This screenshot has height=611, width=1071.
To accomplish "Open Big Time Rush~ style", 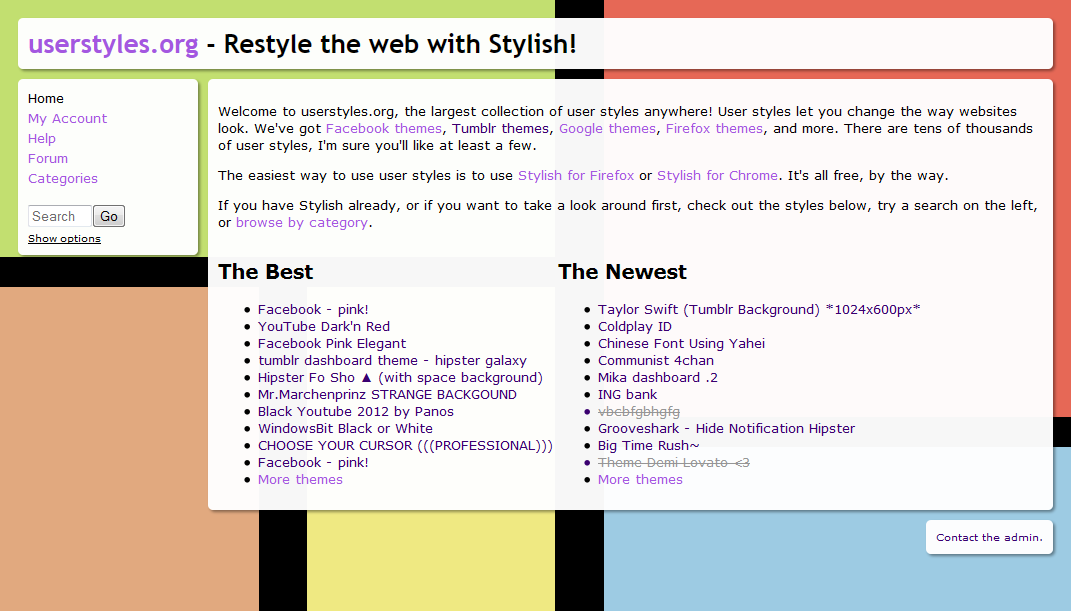I will click(648, 446).
